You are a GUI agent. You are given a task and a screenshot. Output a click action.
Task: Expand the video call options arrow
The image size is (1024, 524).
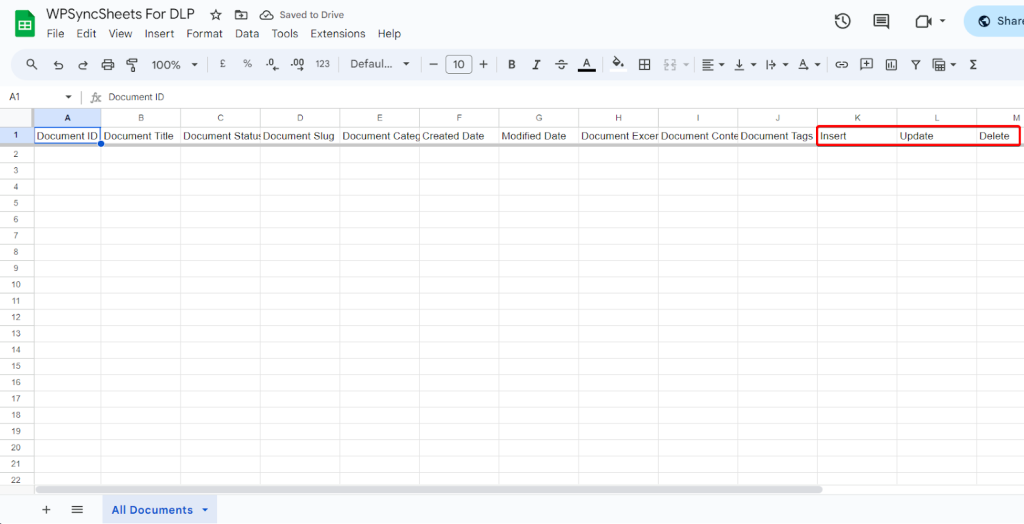942,22
